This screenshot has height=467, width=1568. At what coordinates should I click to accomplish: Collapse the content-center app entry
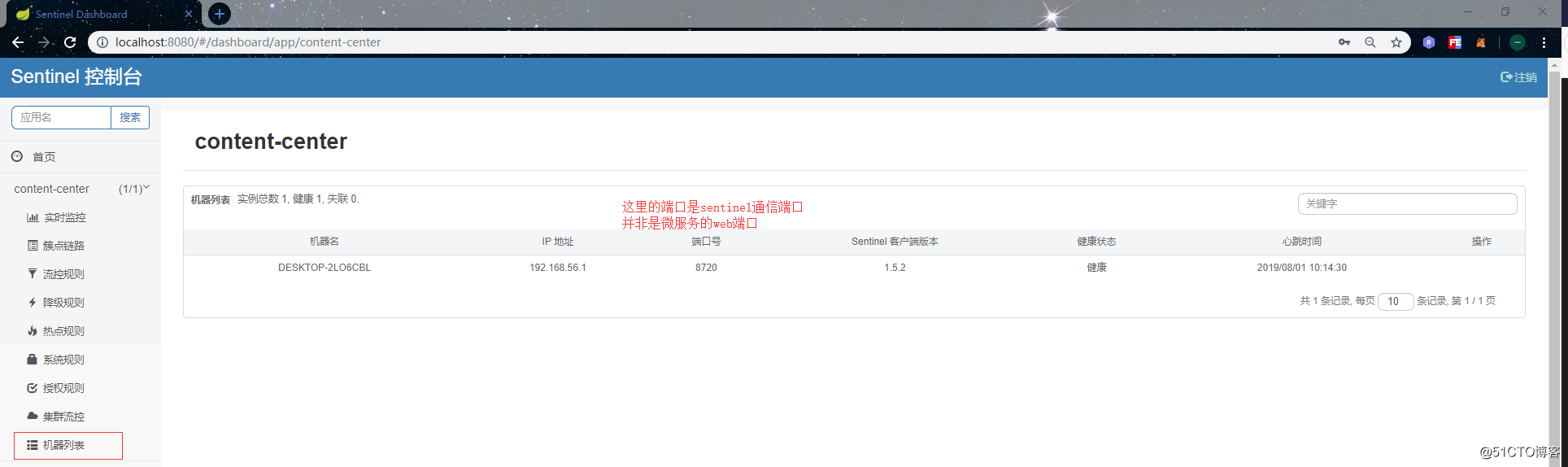pyautogui.click(x=81, y=189)
